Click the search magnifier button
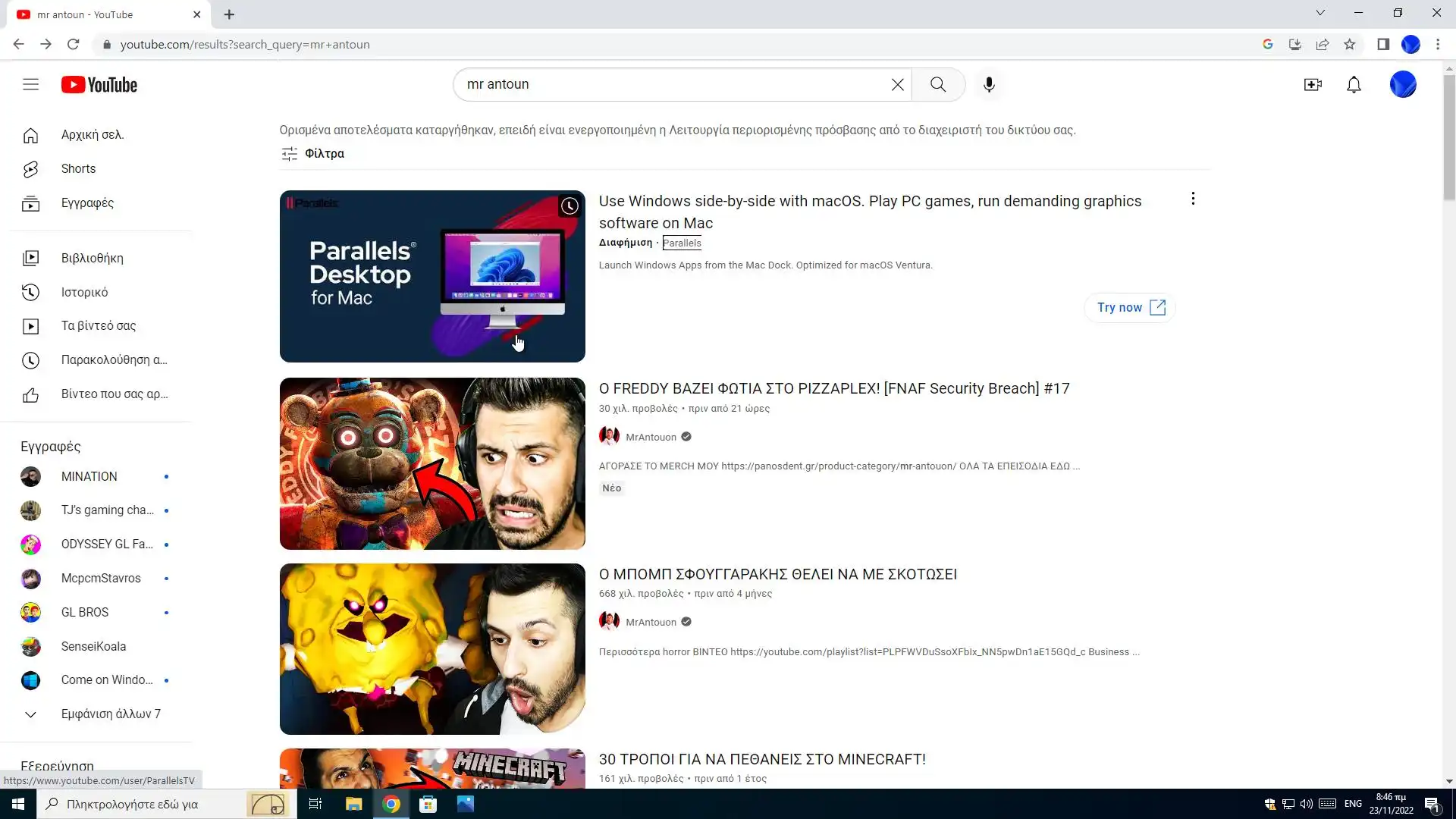Viewport: 1456px width, 819px height. [x=938, y=84]
